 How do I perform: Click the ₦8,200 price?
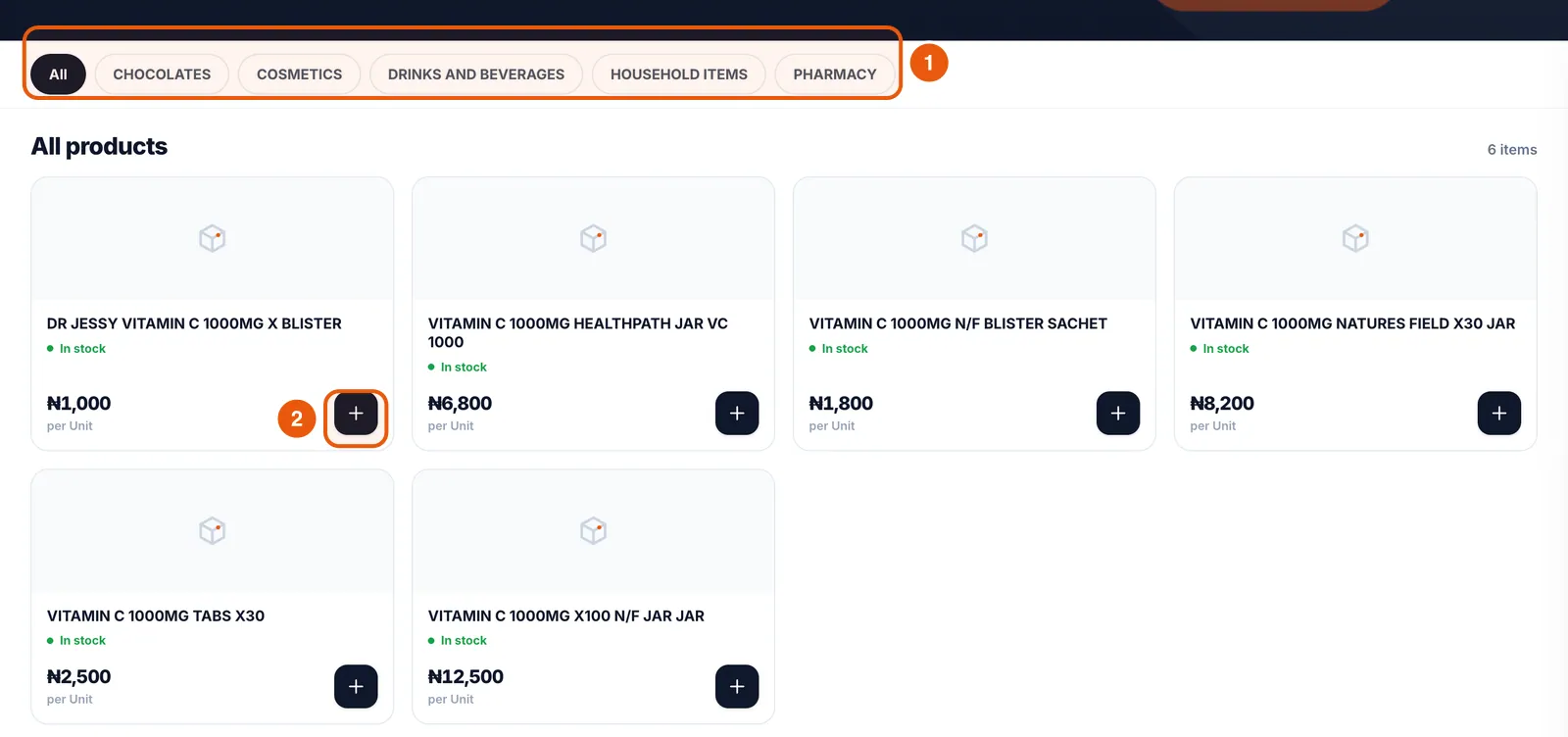point(1222,404)
